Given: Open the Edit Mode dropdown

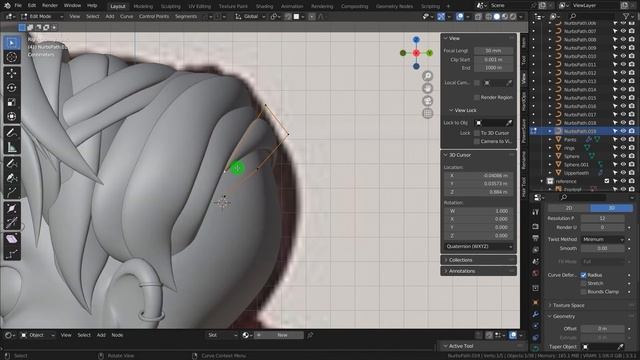Looking at the screenshot, I should tap(42, 16).
